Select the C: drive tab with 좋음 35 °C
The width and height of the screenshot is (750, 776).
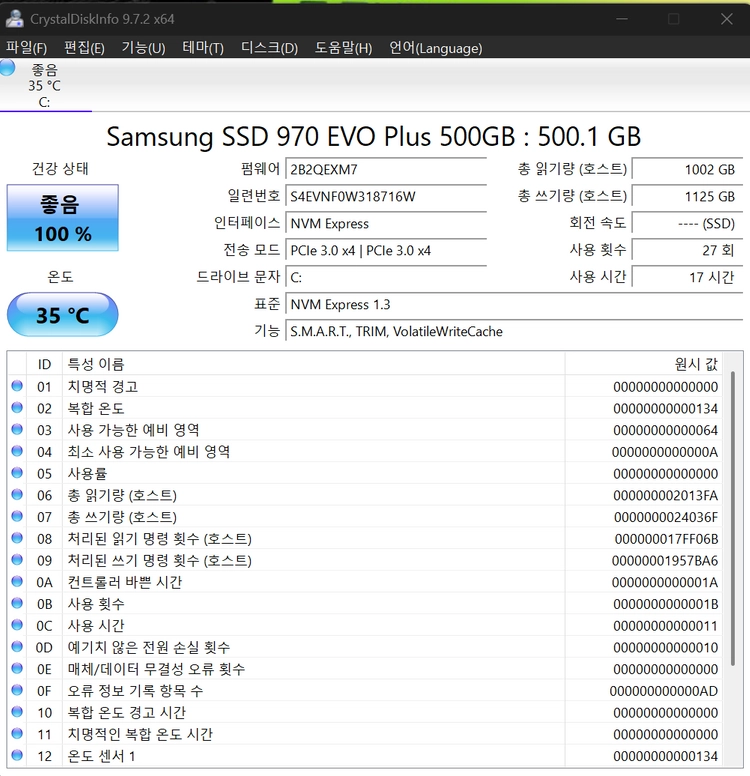[46, 85]
